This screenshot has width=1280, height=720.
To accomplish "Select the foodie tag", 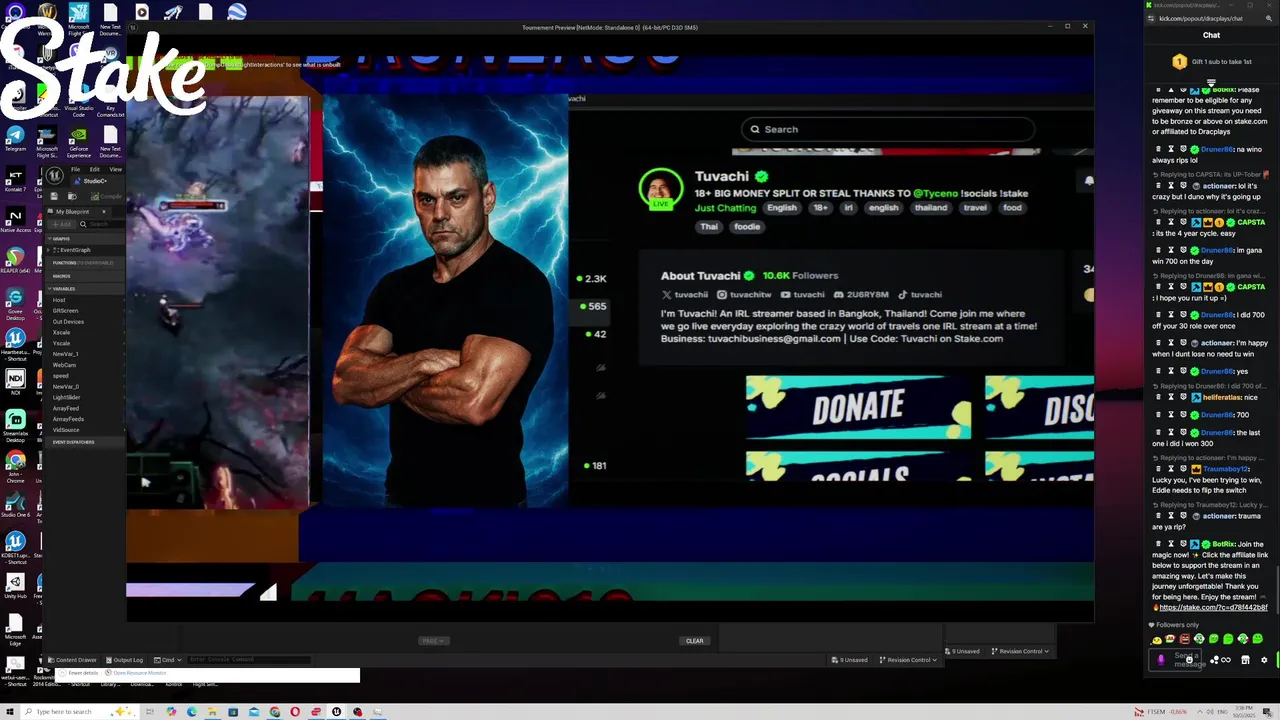I will [x=747, y=227].
